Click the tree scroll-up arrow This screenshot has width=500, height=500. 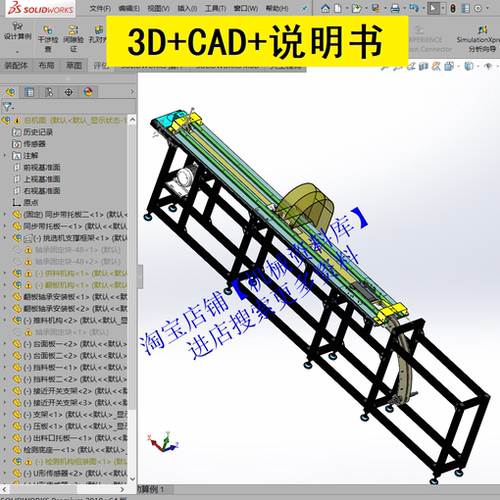tap(132, 119)
